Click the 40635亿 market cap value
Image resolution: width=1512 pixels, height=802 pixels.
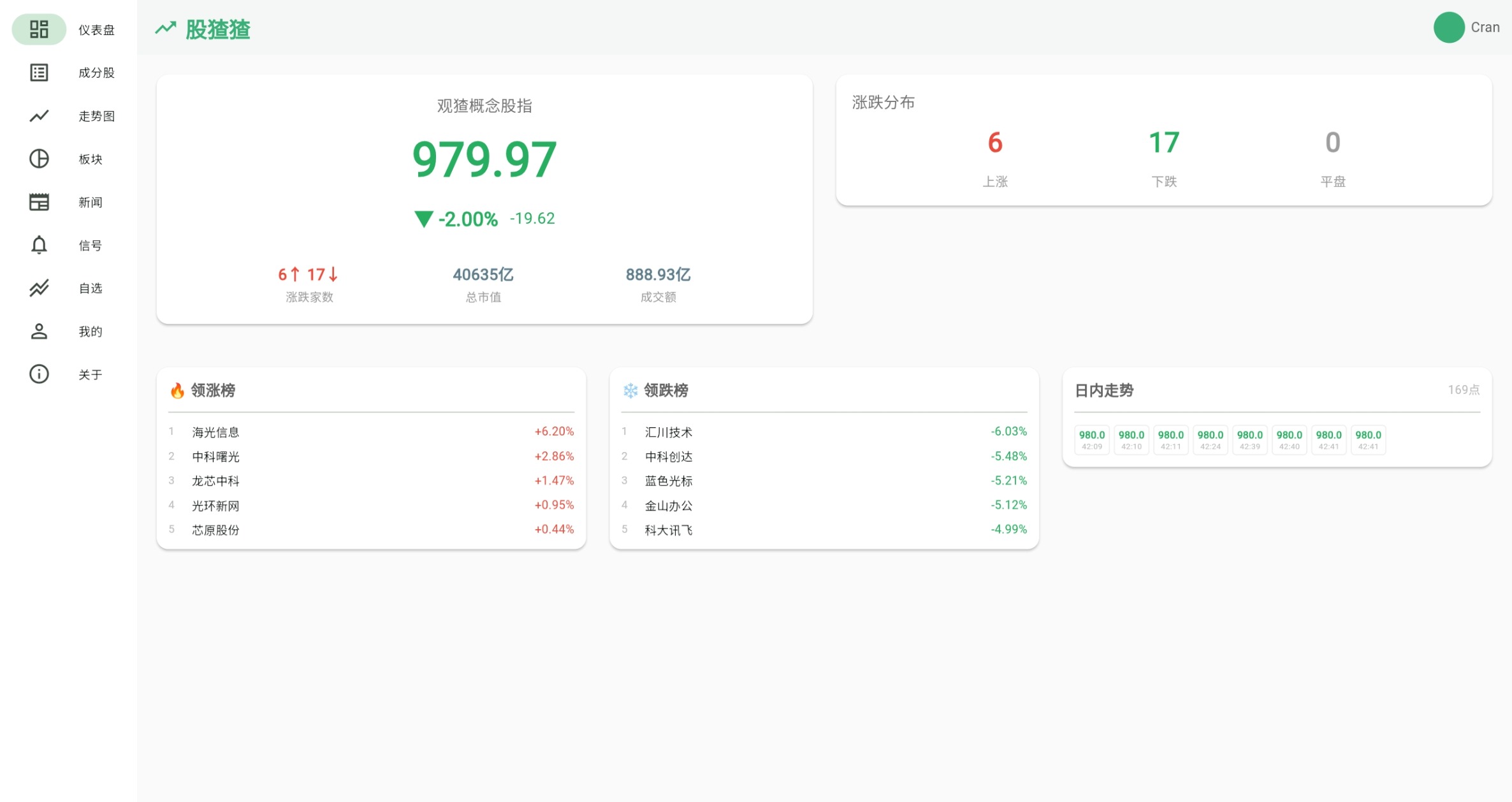click(483, 275)
